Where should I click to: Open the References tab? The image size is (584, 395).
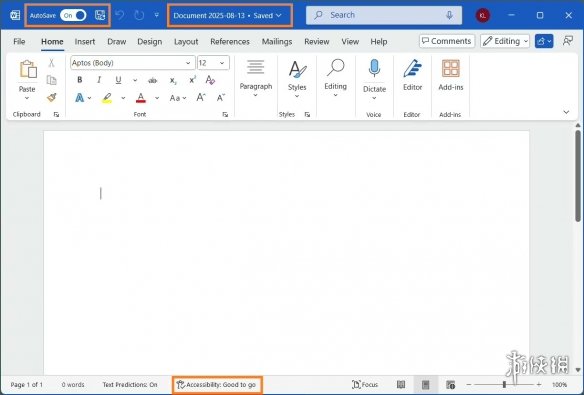click(x=230, y=42)
